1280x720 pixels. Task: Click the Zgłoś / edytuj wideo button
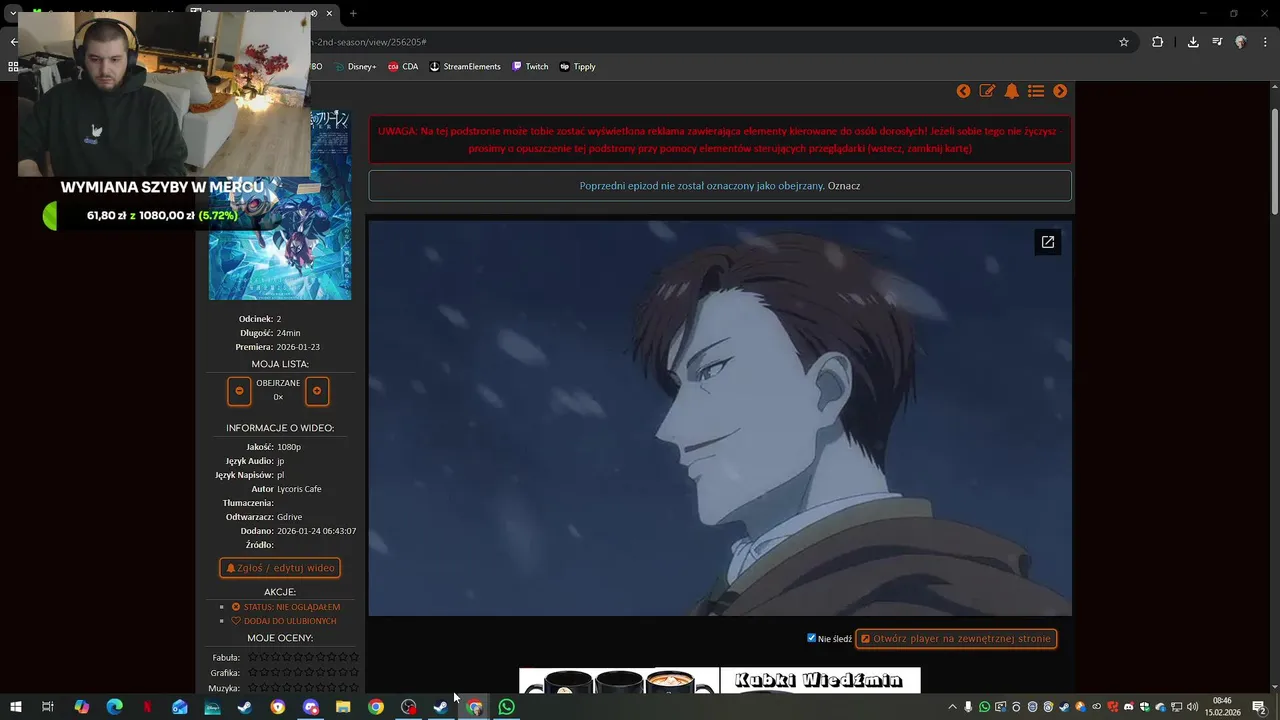(x=280, y=568)
